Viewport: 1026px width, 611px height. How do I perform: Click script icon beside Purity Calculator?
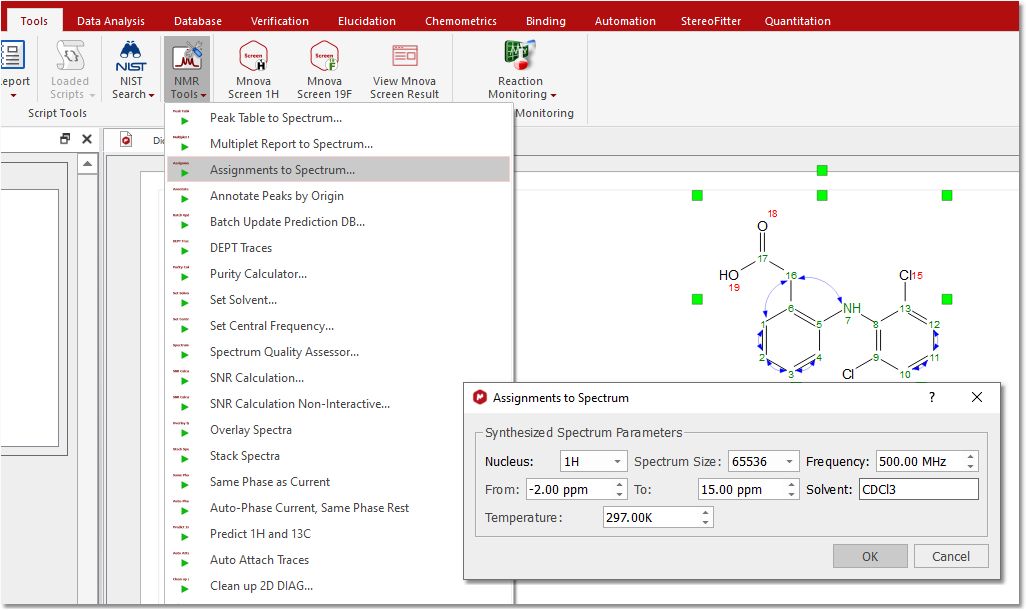point(181,273)
